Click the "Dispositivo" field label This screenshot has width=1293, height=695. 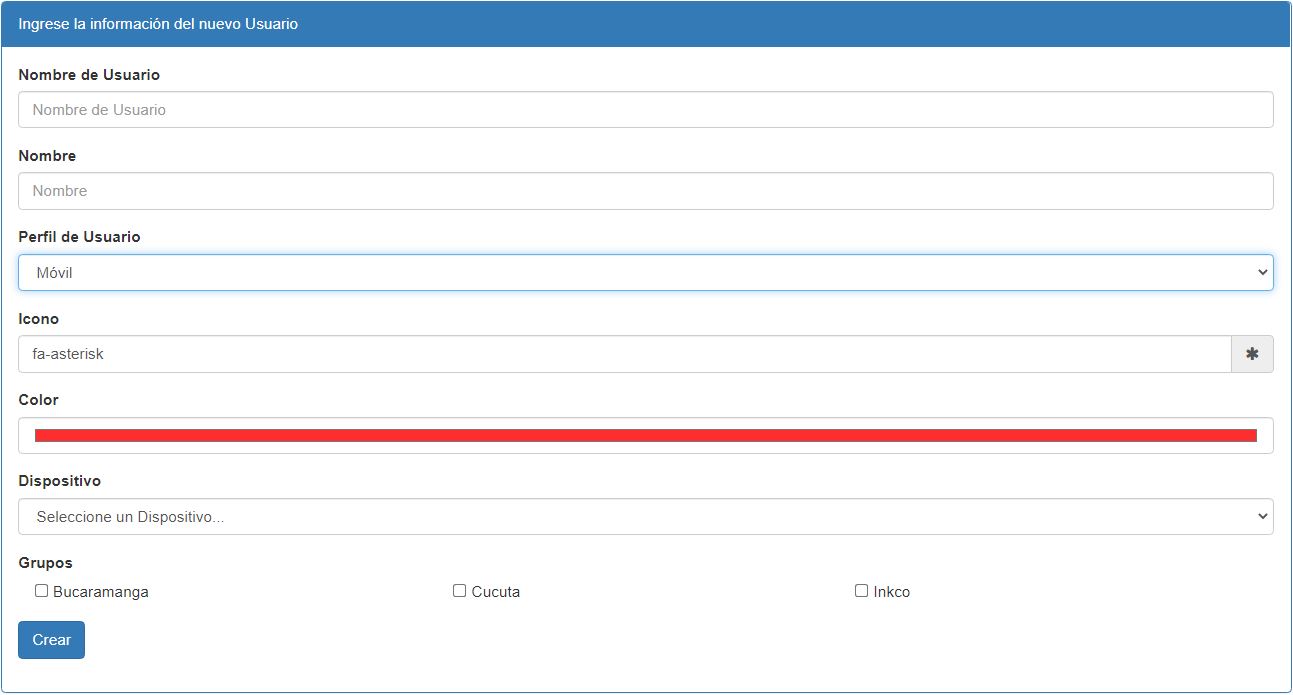(x=60, y=481)
